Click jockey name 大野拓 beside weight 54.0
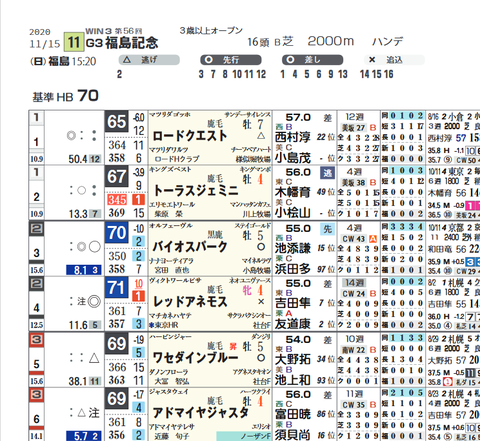This screenshot has height=441, width=480. pyautogui.click(x=292, y=359)
